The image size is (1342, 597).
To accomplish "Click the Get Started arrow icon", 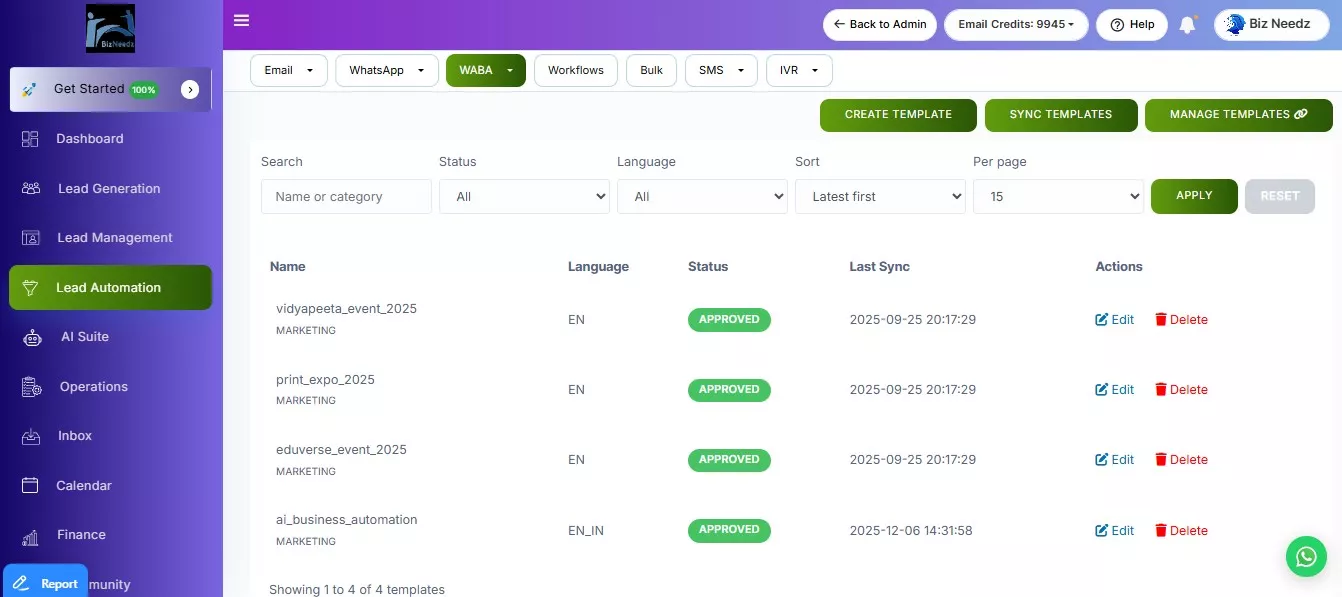I will click(x=190, y=90).
